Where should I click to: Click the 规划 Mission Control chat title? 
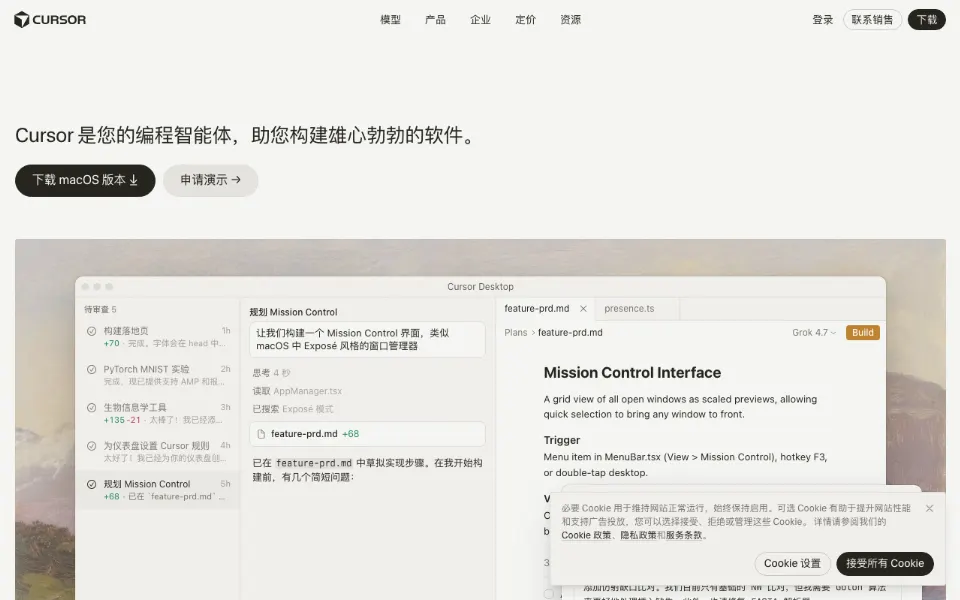(293, 312)
